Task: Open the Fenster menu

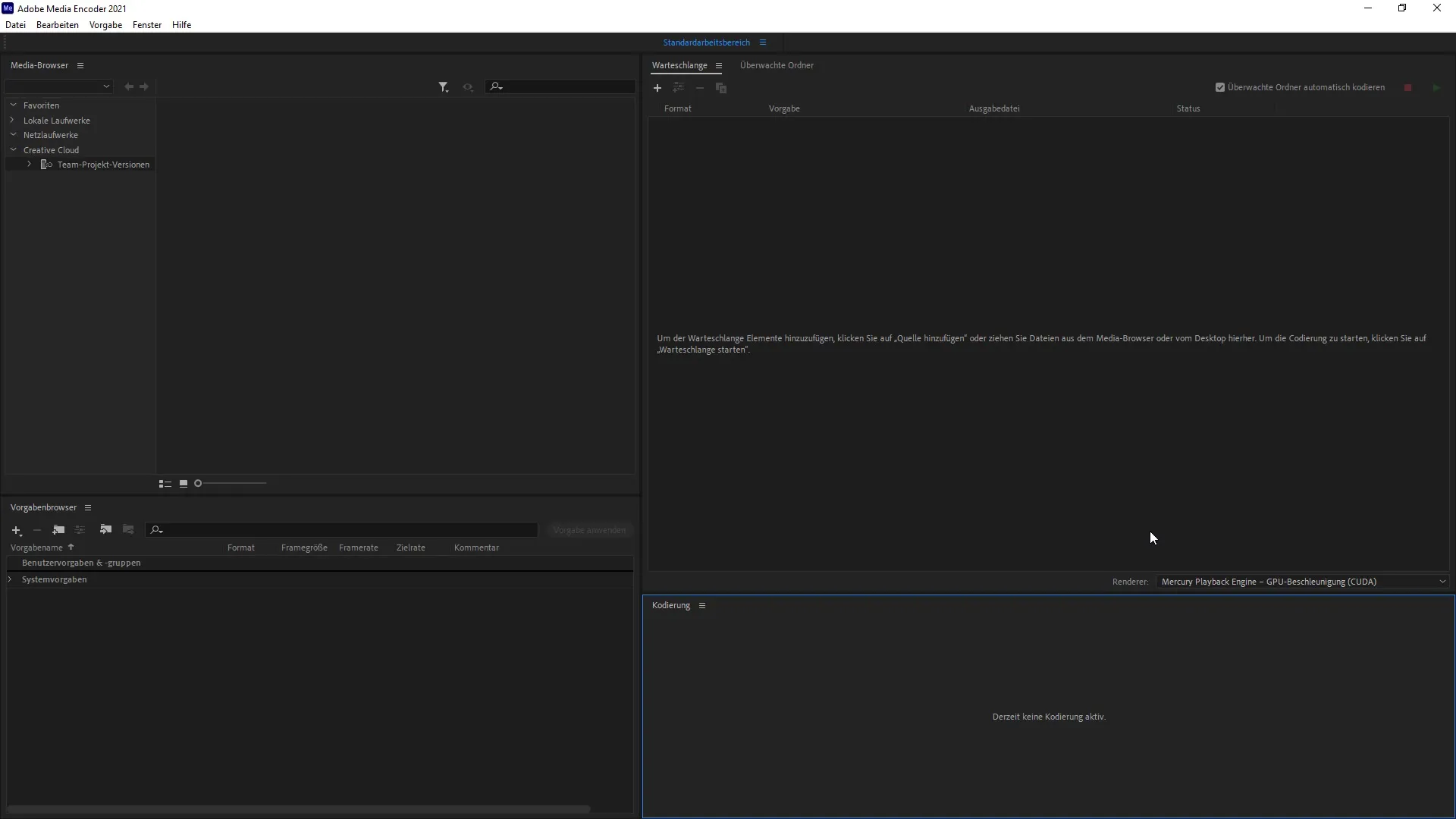Action: pos(147,25)
